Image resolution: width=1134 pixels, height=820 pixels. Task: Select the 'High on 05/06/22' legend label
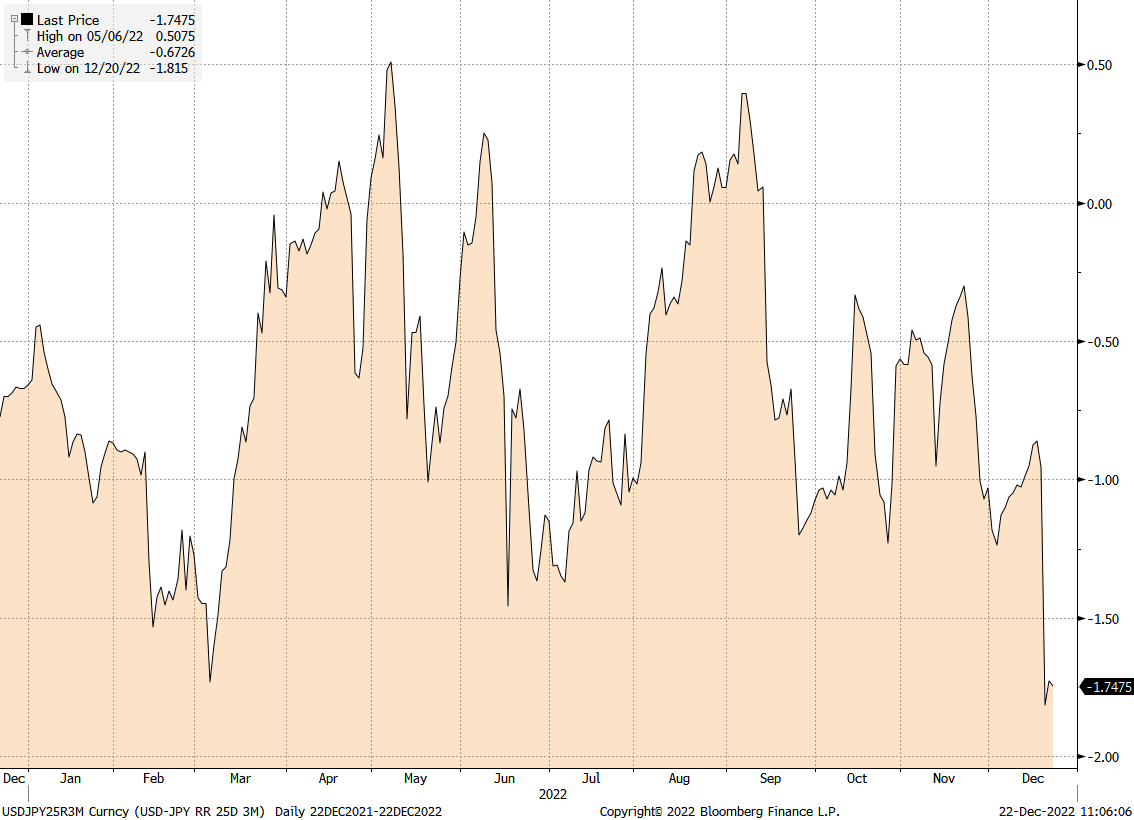click(90, 36)
